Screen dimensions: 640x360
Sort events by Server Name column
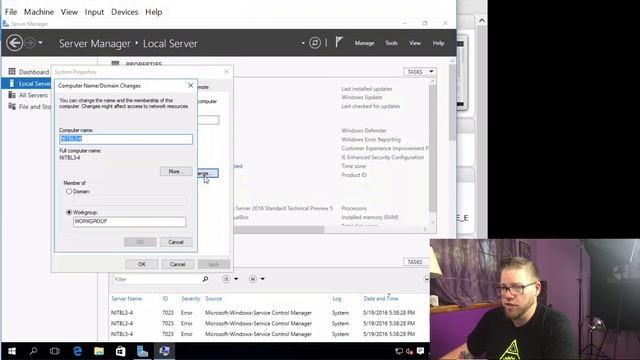click(127, 299)
